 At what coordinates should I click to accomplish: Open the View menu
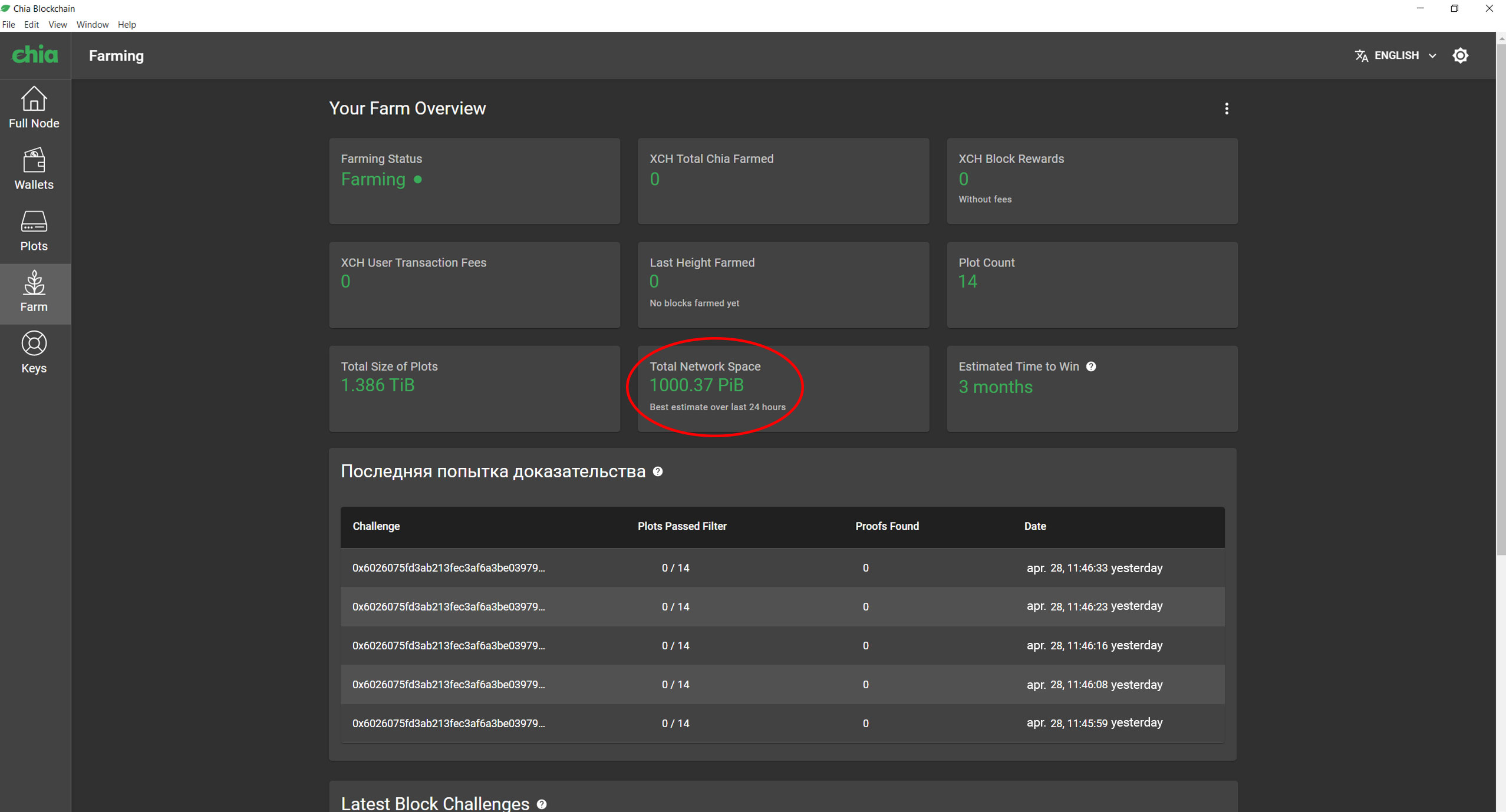pos(57,24)
